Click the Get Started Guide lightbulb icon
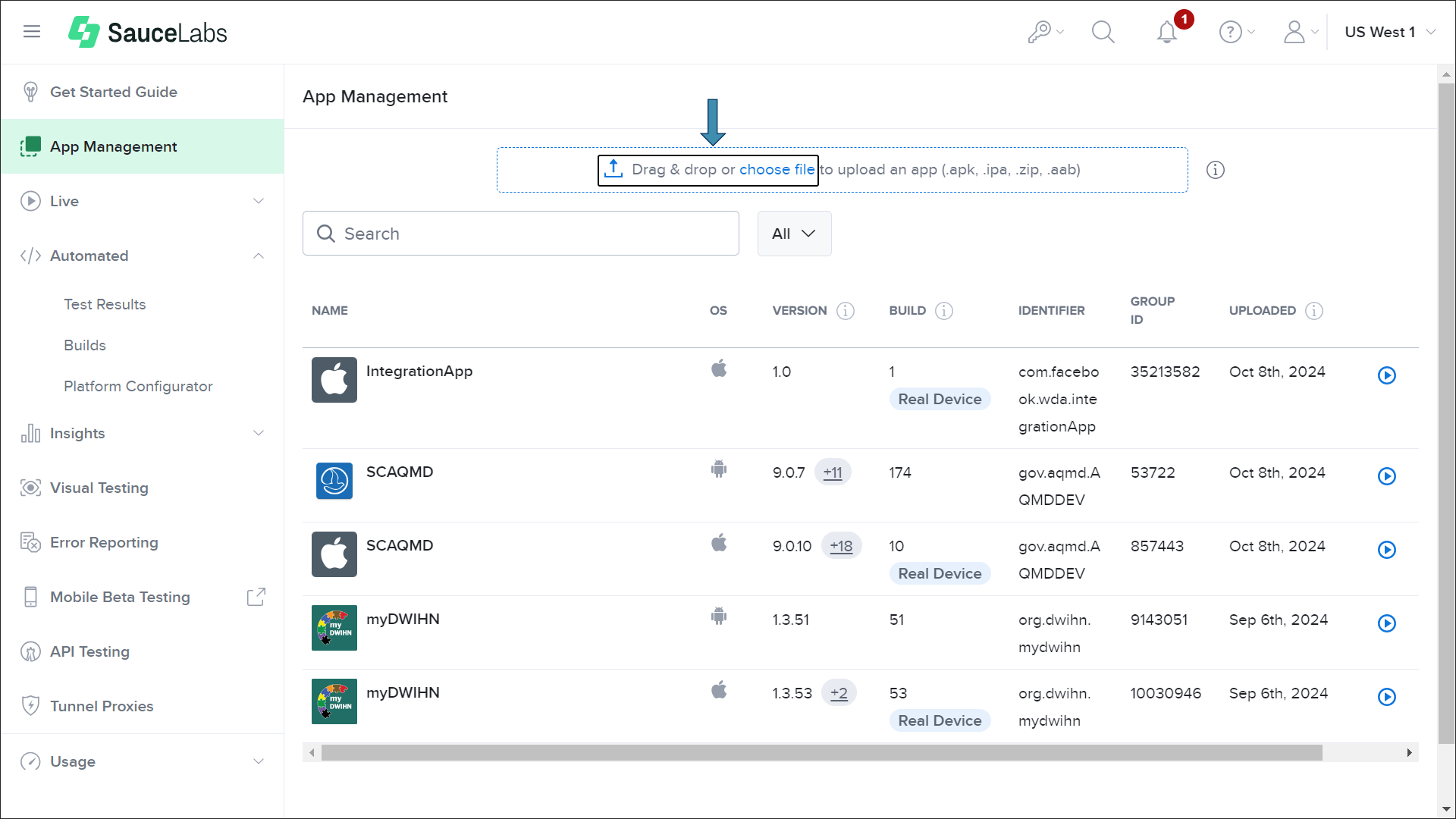1456x819 pixels. tap(30, 92)
